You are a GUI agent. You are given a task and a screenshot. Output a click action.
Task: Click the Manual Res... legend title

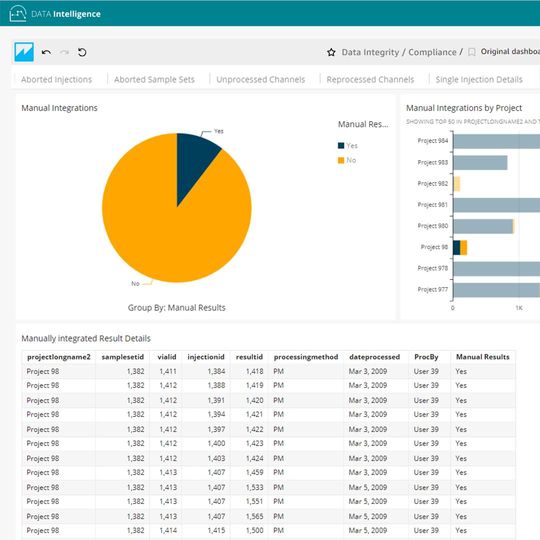coord(363,124)
